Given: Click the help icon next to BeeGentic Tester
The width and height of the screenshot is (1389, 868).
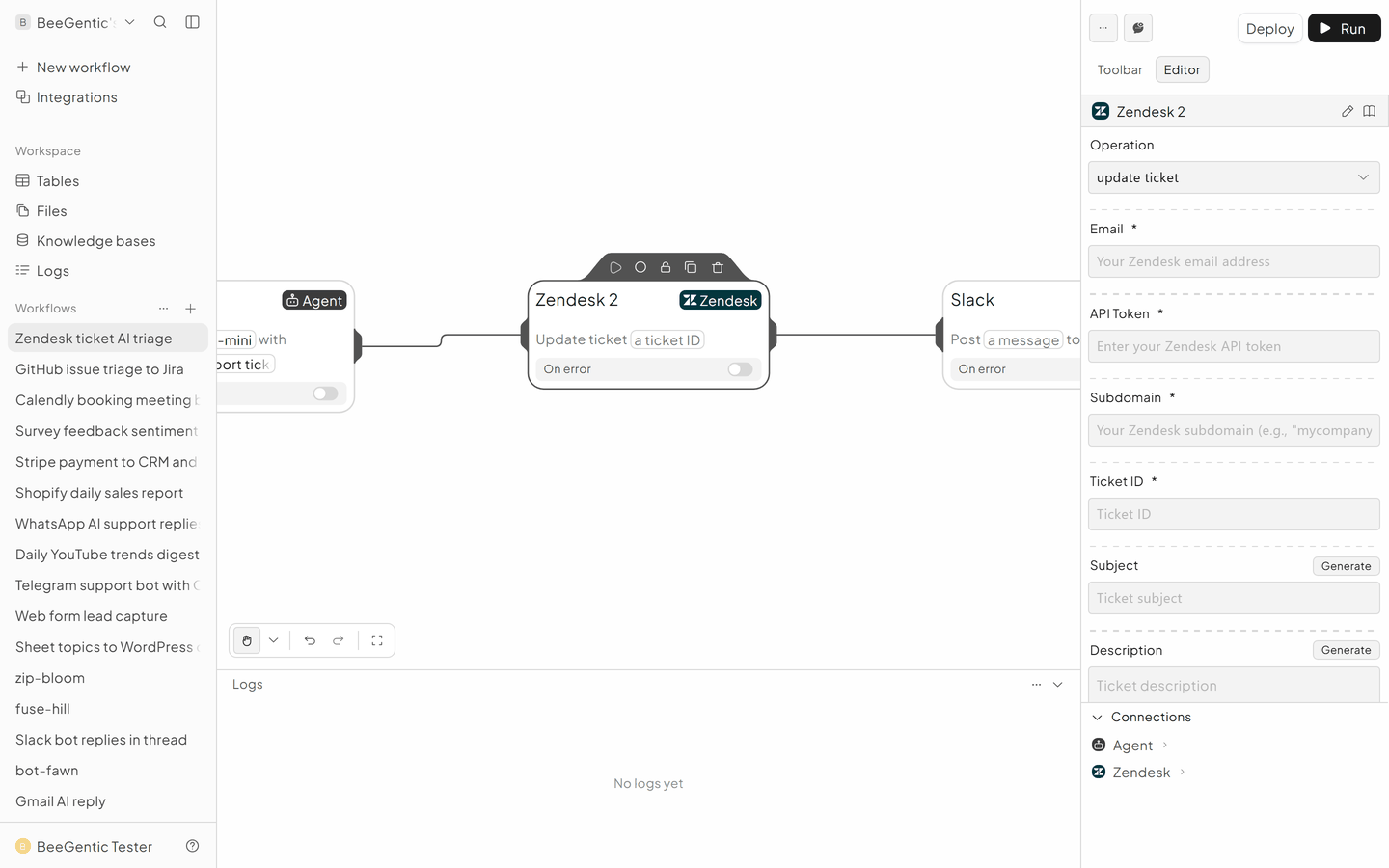Looking at the screenshot, I should tap(193, 846).
